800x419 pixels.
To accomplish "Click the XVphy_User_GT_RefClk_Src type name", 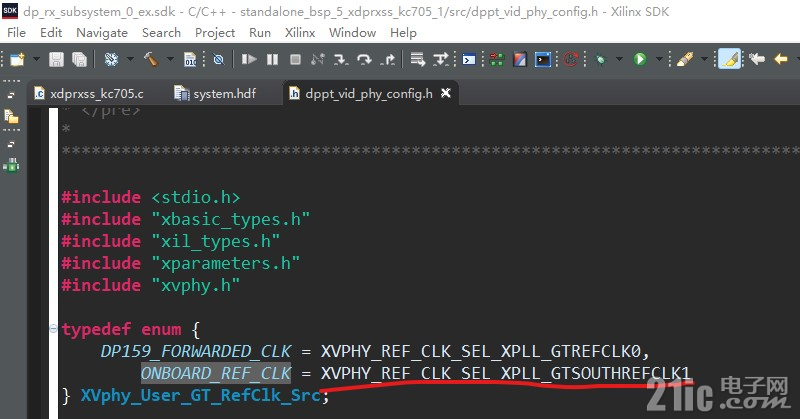I will pos(201,395).
